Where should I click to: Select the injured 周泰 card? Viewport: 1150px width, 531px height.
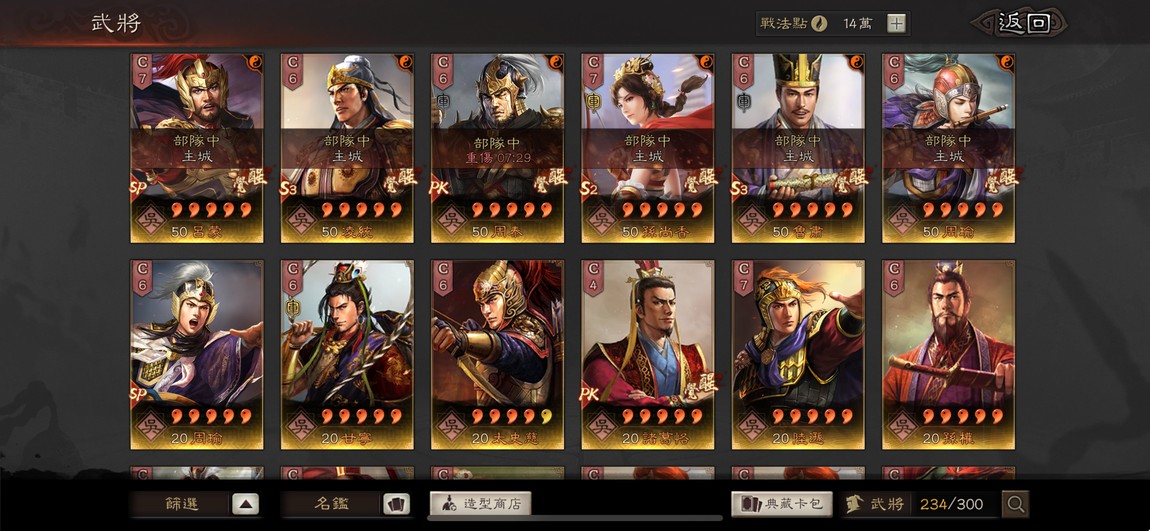(497, 147)
